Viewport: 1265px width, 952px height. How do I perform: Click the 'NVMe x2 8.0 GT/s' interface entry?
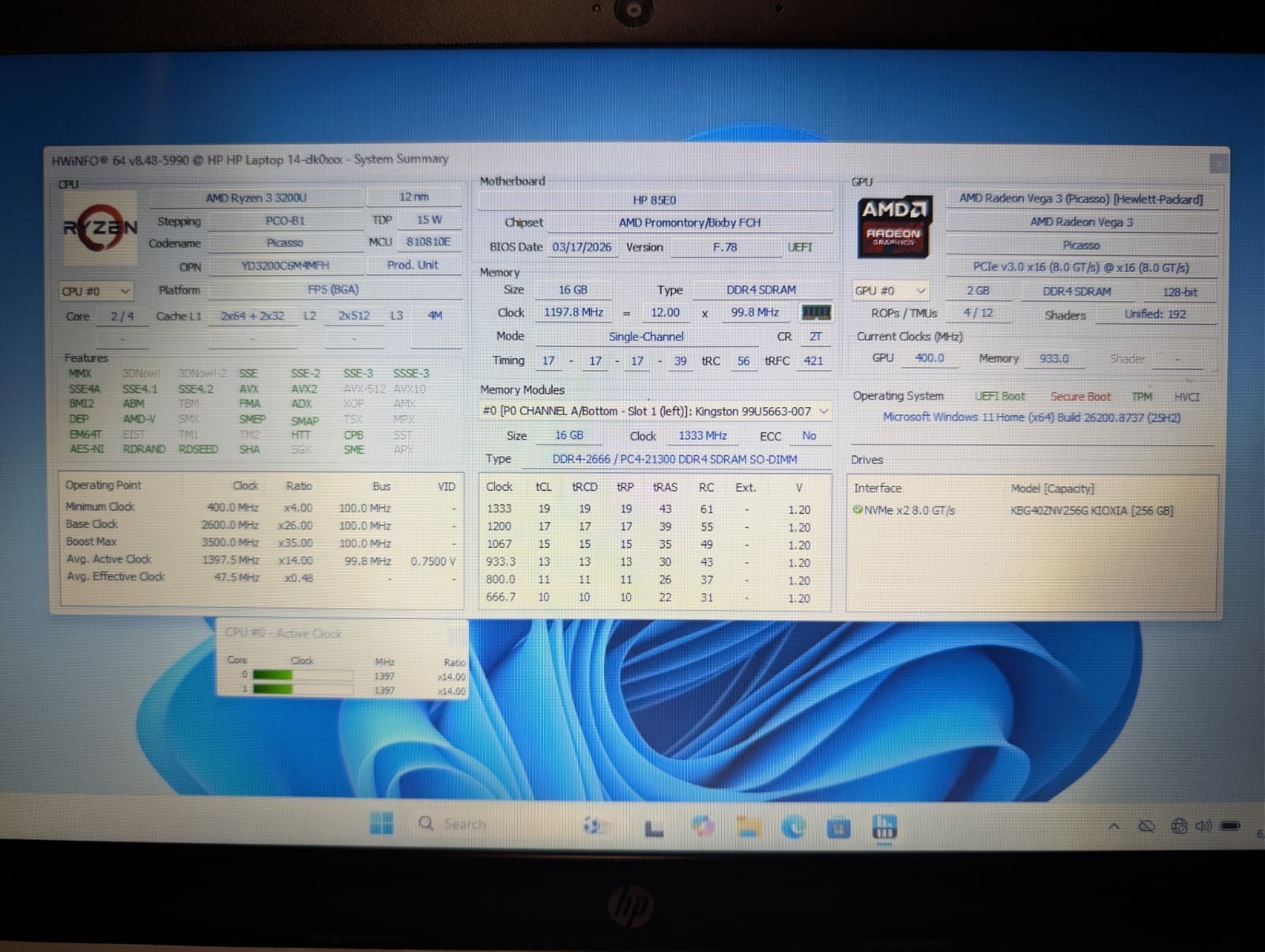click(x=909, y=511)
